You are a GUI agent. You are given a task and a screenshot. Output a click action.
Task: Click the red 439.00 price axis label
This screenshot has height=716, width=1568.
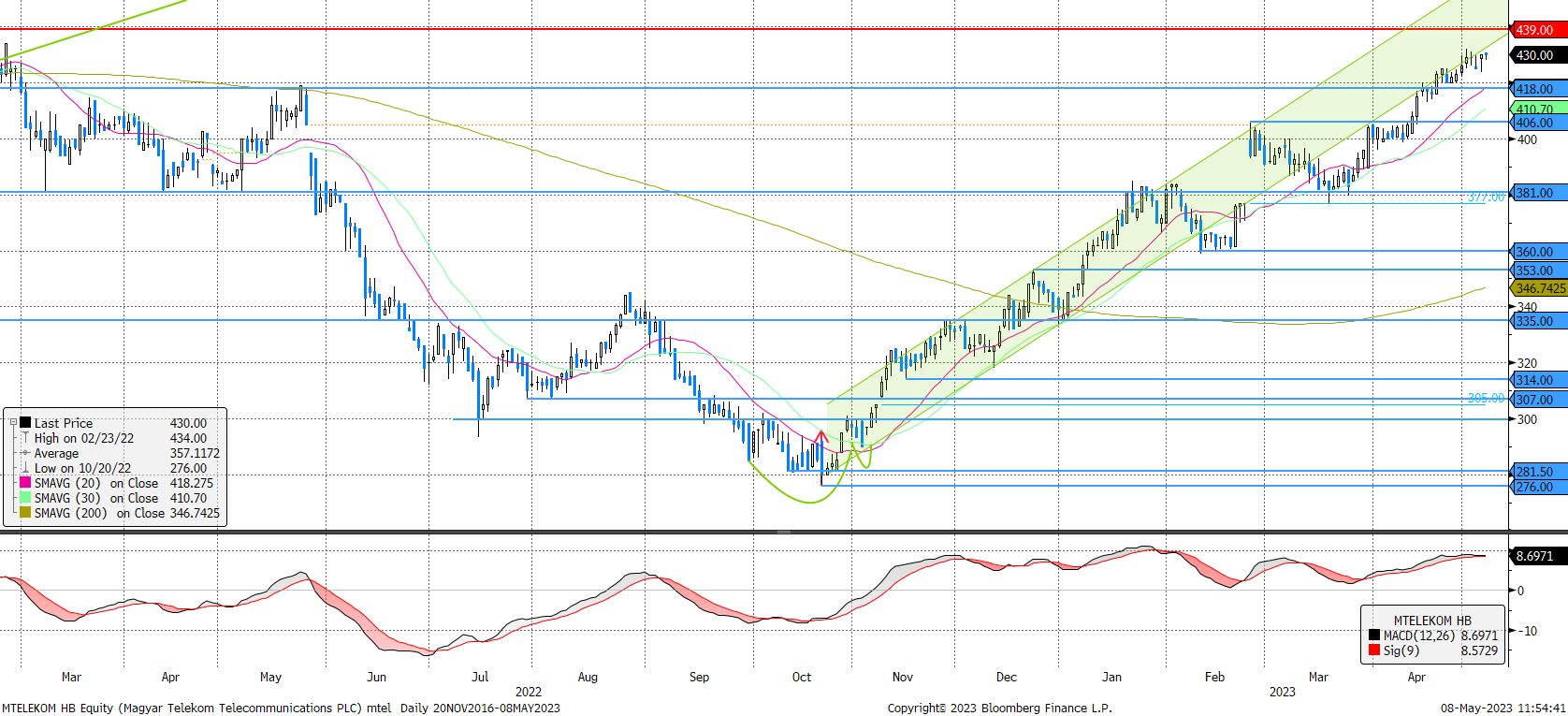click(x=1539, y=30)
